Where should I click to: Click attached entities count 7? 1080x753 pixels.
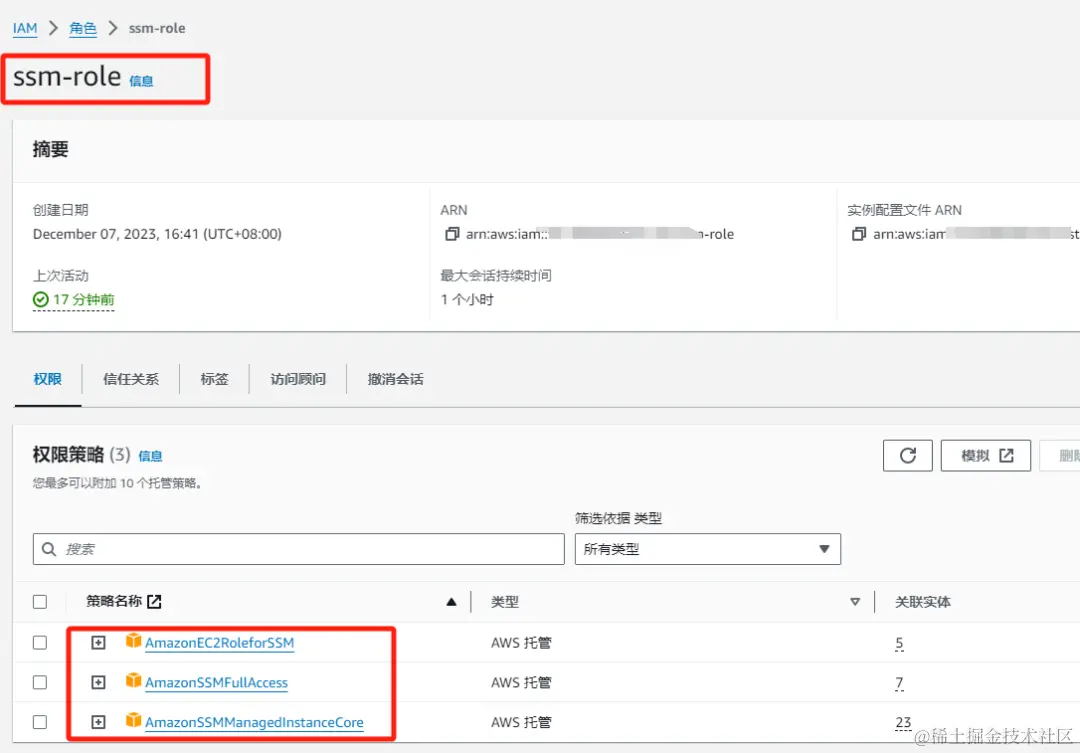click(899, 683)
